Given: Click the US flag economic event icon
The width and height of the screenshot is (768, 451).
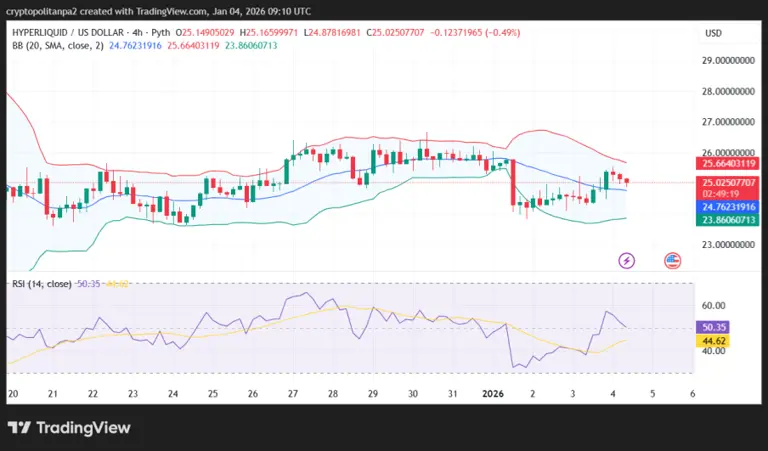Looking at the screenshot, I should (x=672, y=260).
